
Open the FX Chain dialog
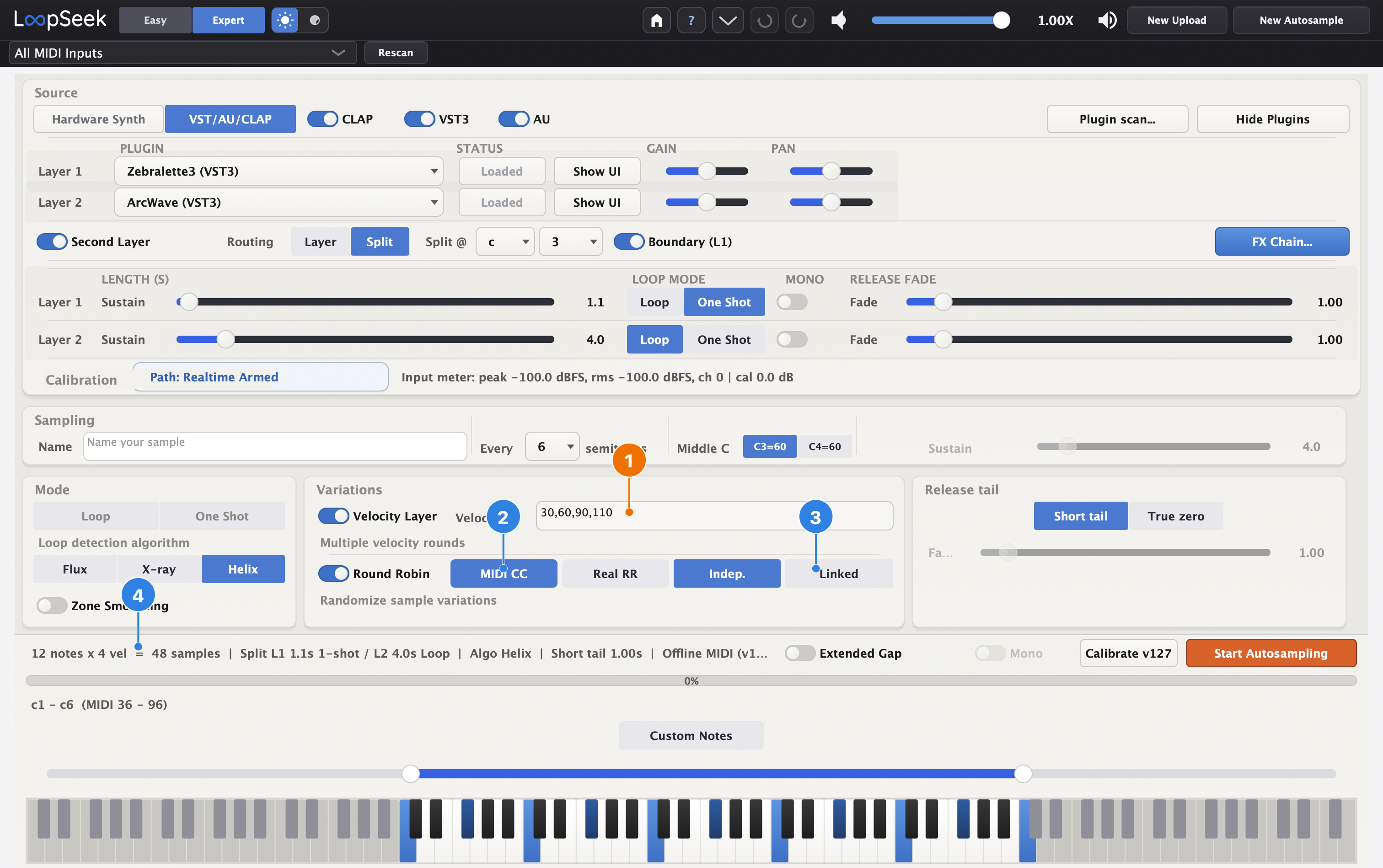pyautogui.click(x=1281, y=241)
